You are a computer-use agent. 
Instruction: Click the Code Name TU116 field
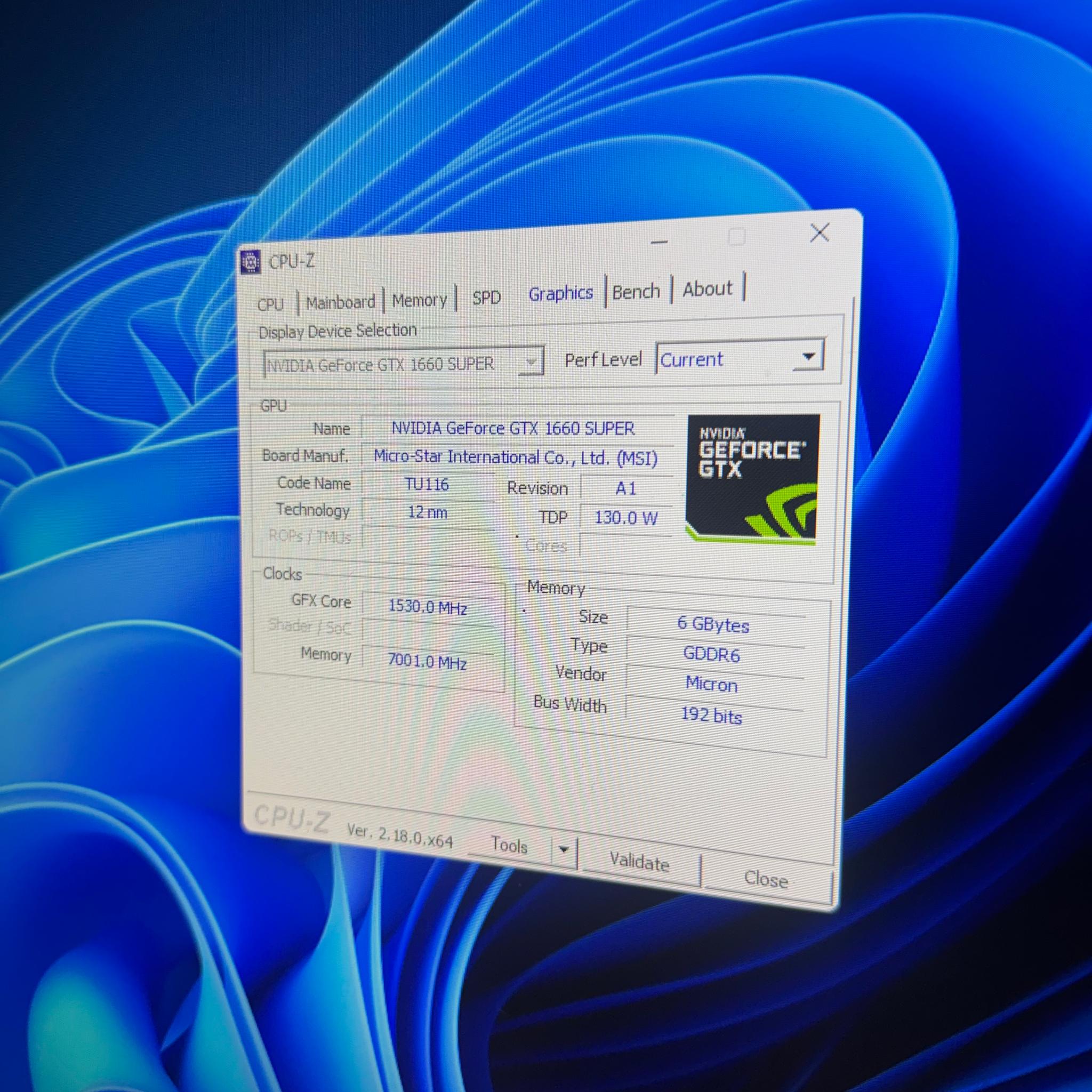pos(428,485)
